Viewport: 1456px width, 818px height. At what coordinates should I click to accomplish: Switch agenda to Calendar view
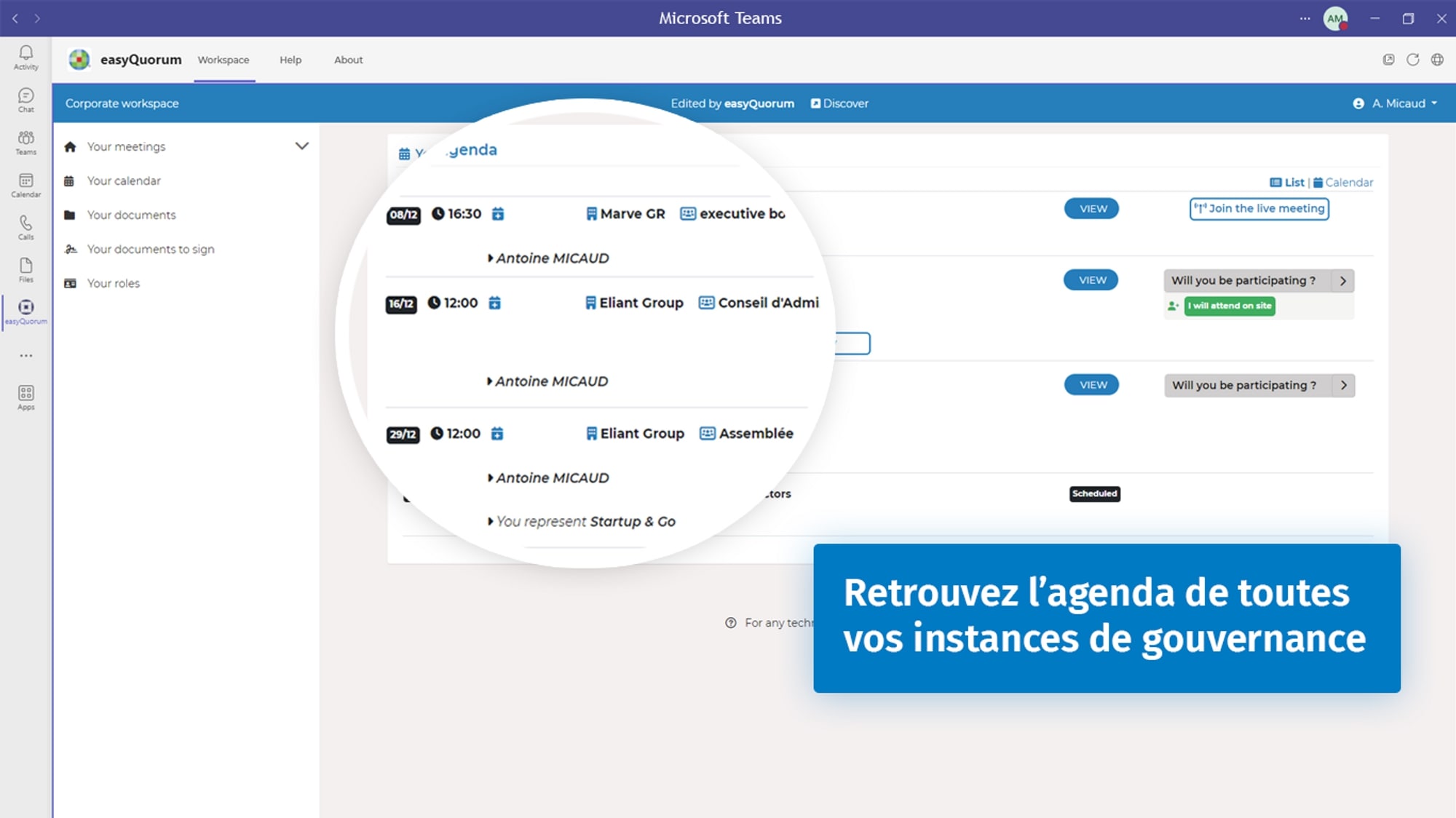(x=1343, y=183)
